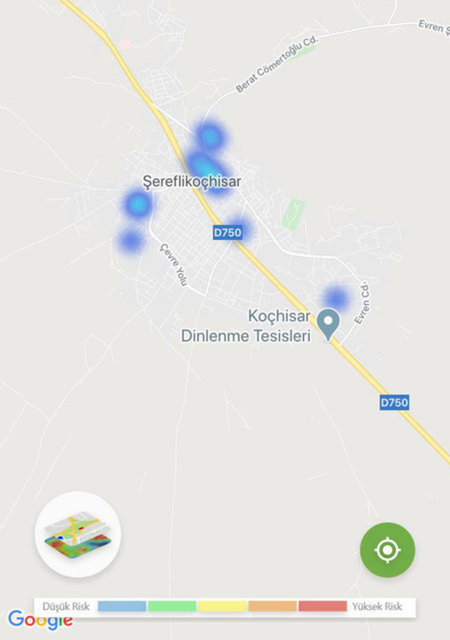Tap the Koçhisar Dinlenme Tesisleri label
This screenshot has width=450, height=640.
pos(246,326)
